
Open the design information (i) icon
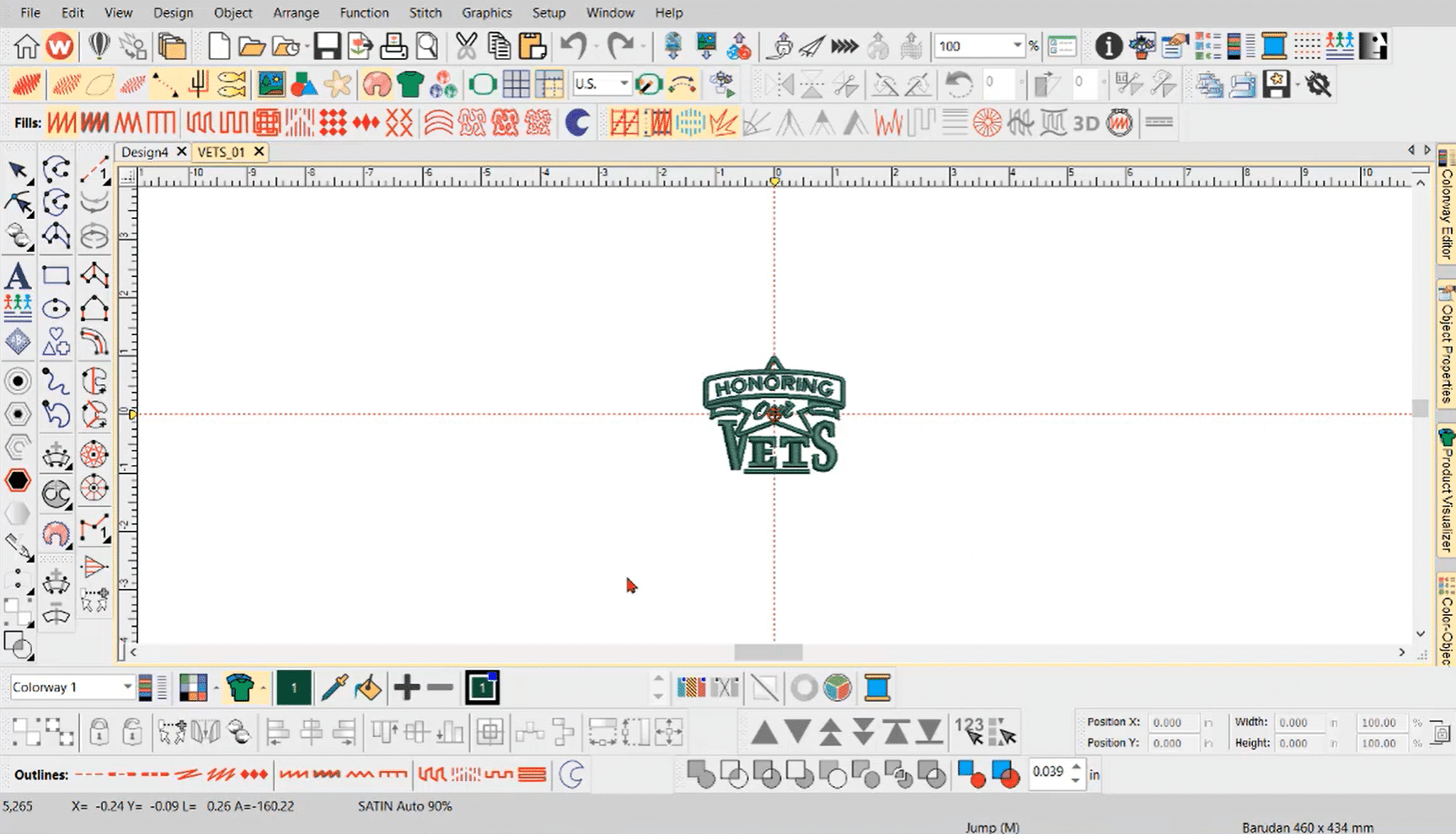coord(1108,46)
